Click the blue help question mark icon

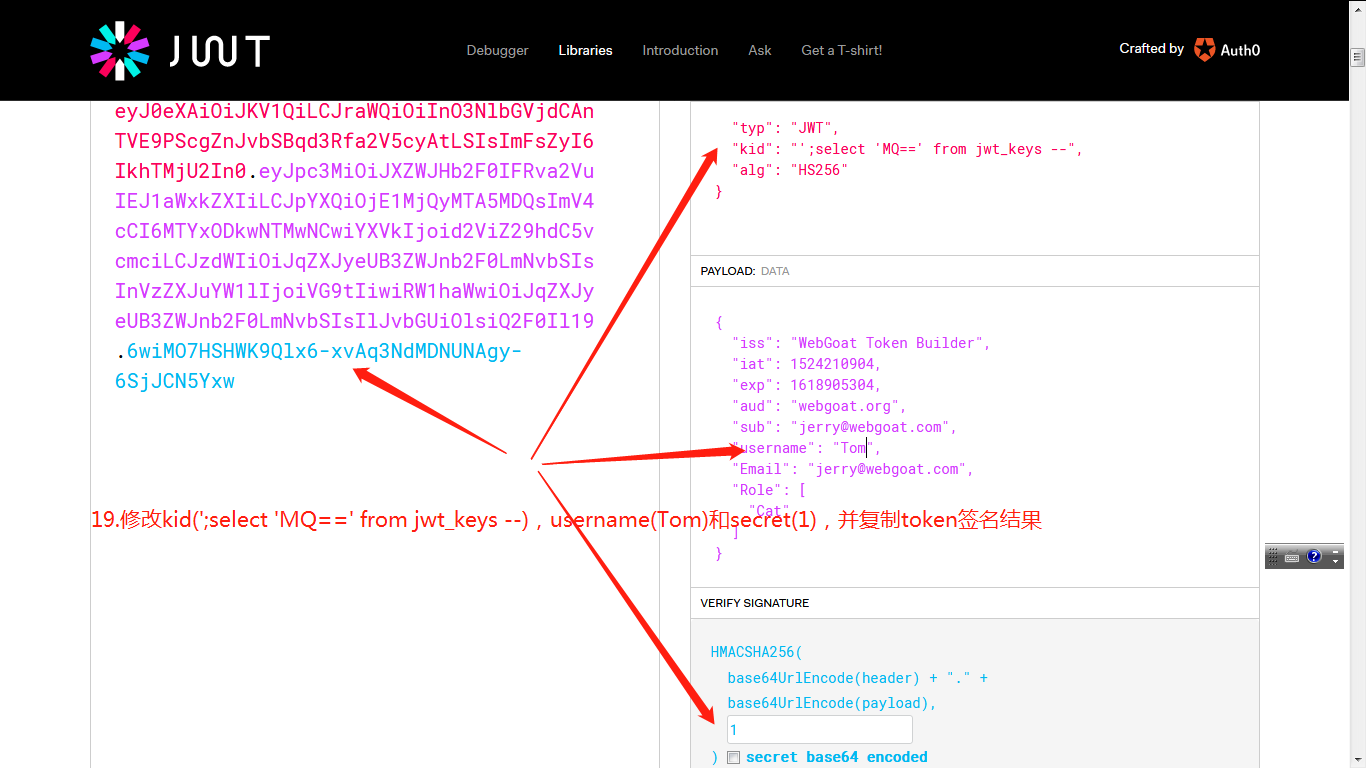tap(1314, 557)
